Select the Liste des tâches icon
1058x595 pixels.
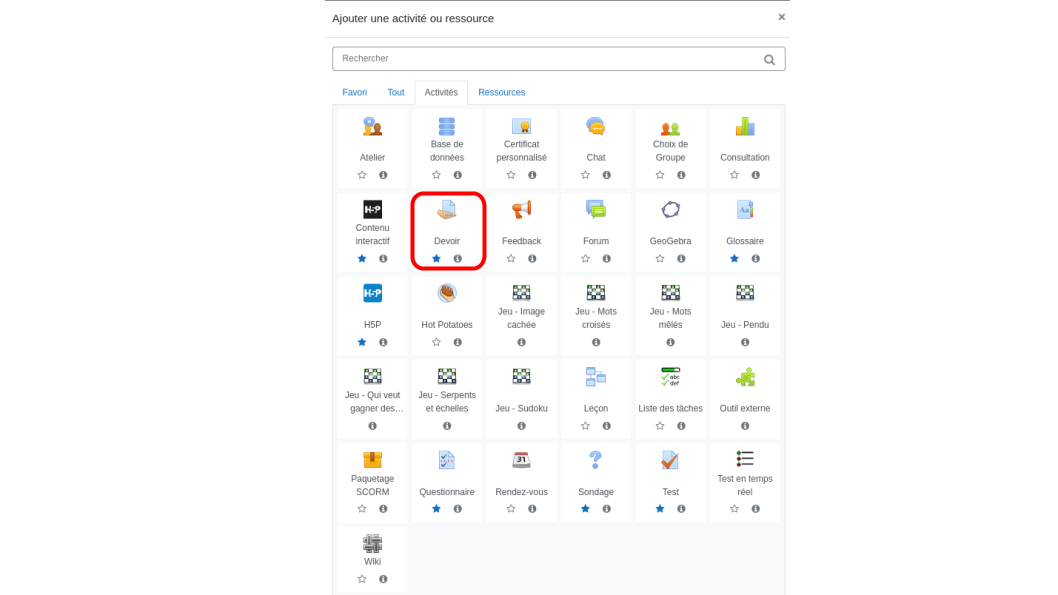pos(670,377)
